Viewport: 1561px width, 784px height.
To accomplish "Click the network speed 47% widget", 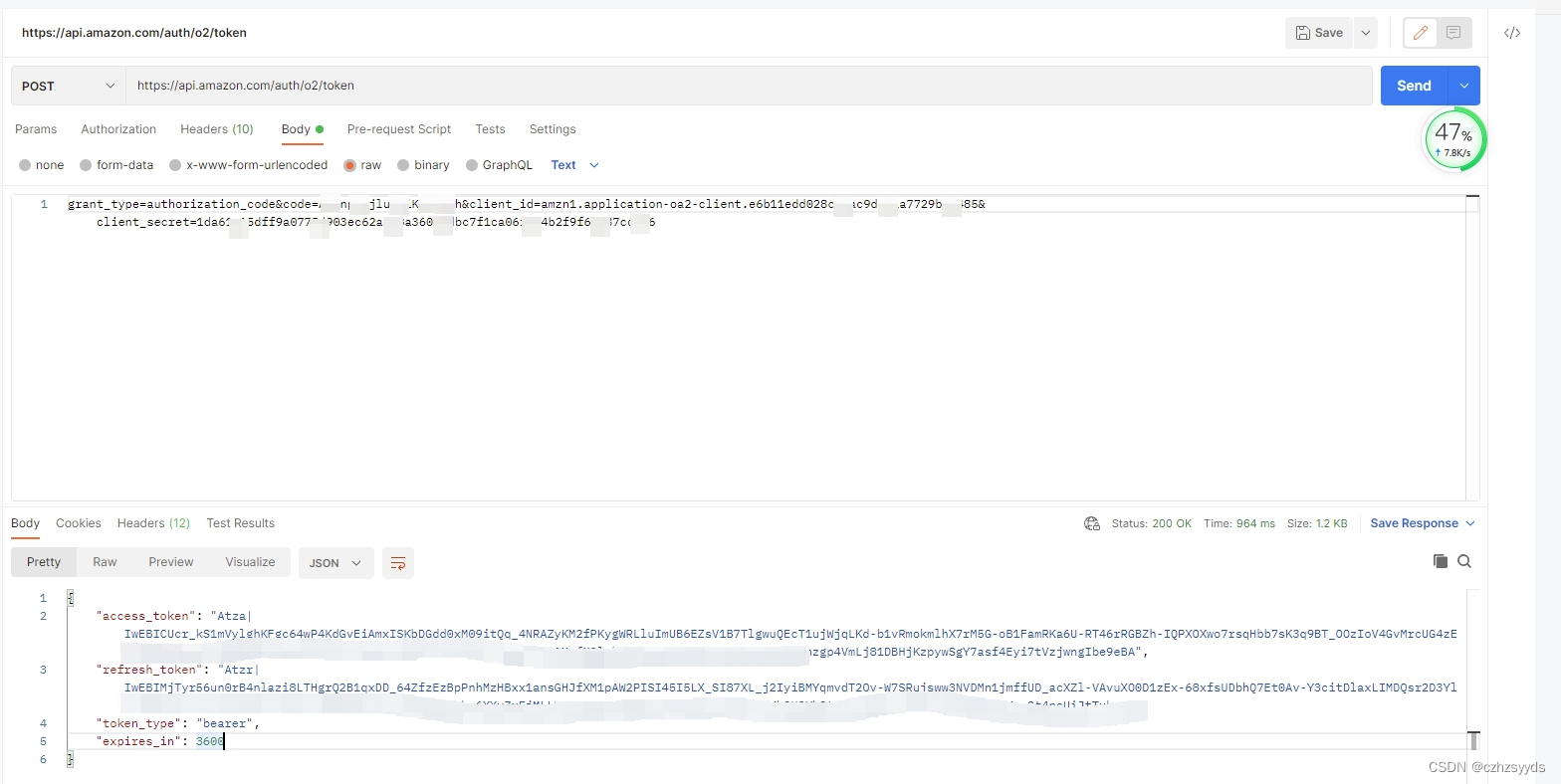I will (x=1454, y=140).
